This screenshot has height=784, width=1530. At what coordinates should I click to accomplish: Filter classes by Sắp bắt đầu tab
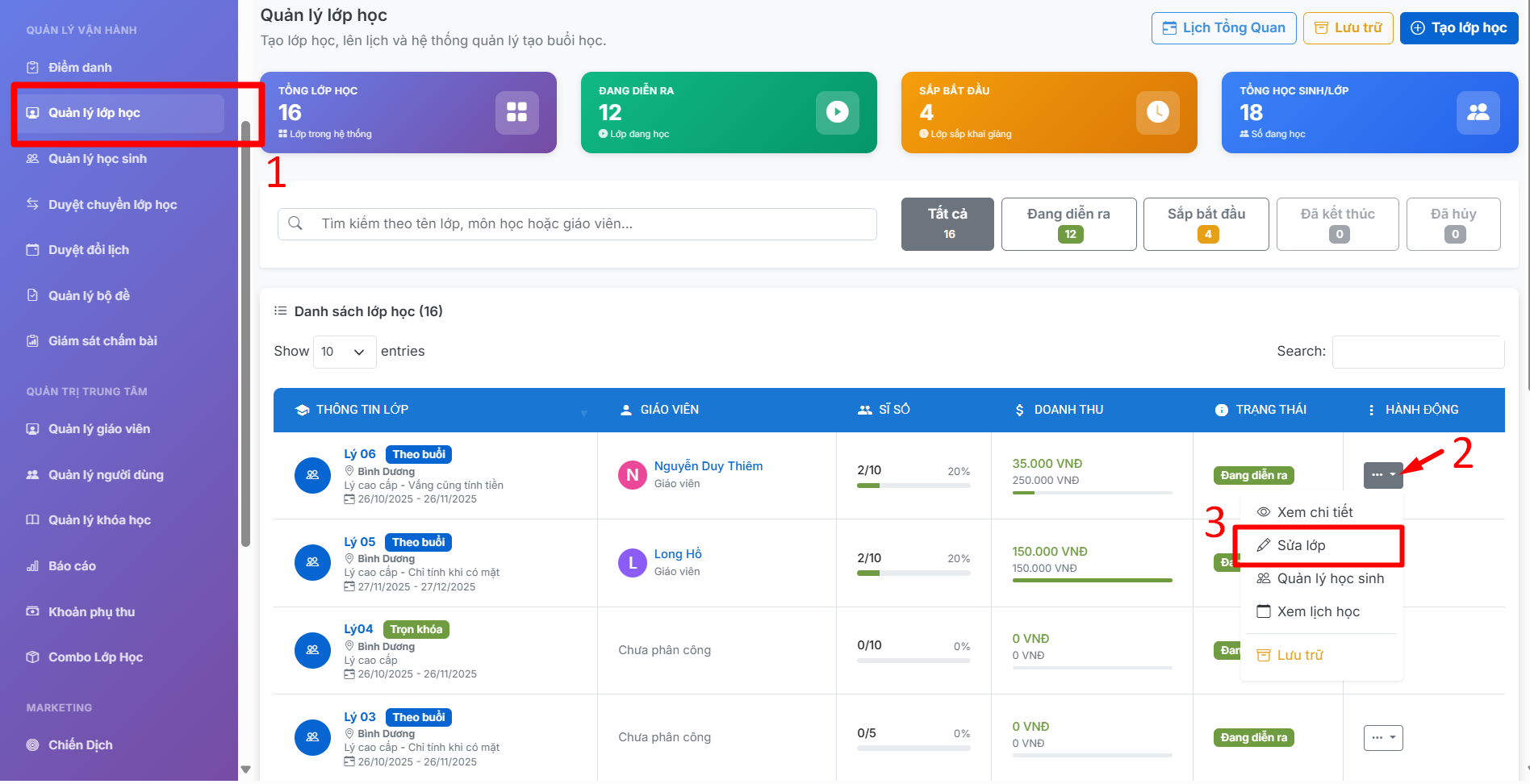point(1206,224)
